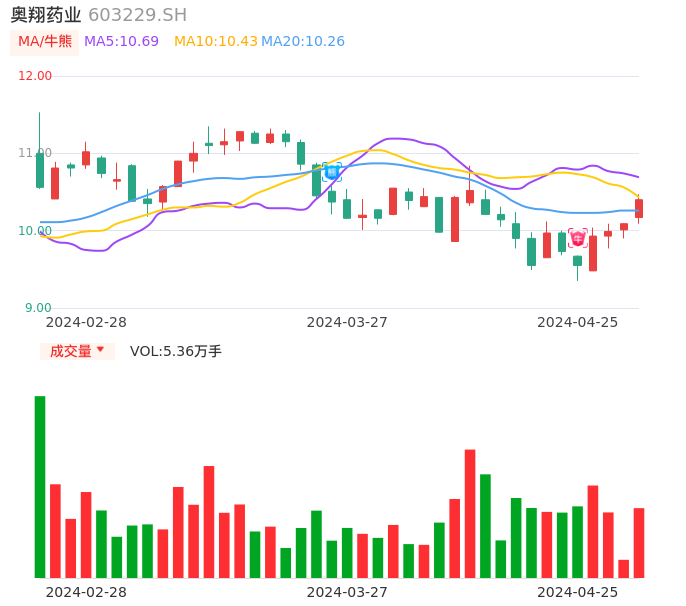Click the 11.00 price axis label
The height and width of the screenshot is (606, 686).
(36, 153)
